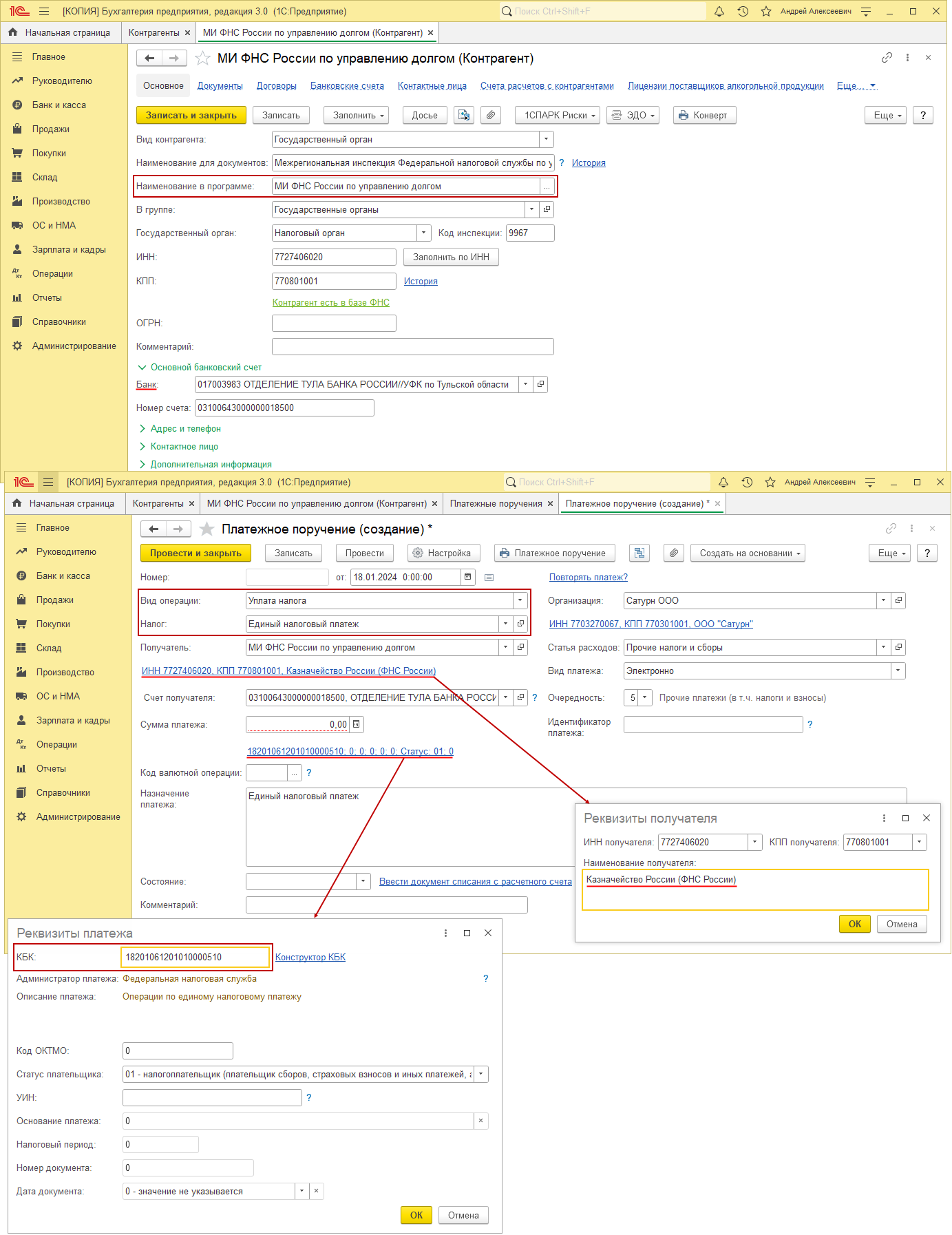
Task: Expand Вид операции dropdown
Action: tap(520, 601)
